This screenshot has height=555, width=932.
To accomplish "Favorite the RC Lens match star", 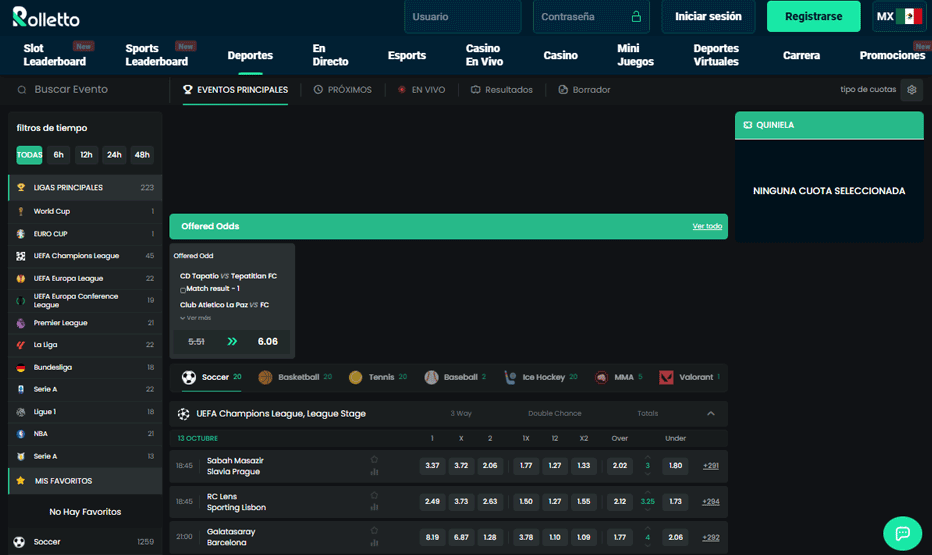I will [x=374, y=495].
